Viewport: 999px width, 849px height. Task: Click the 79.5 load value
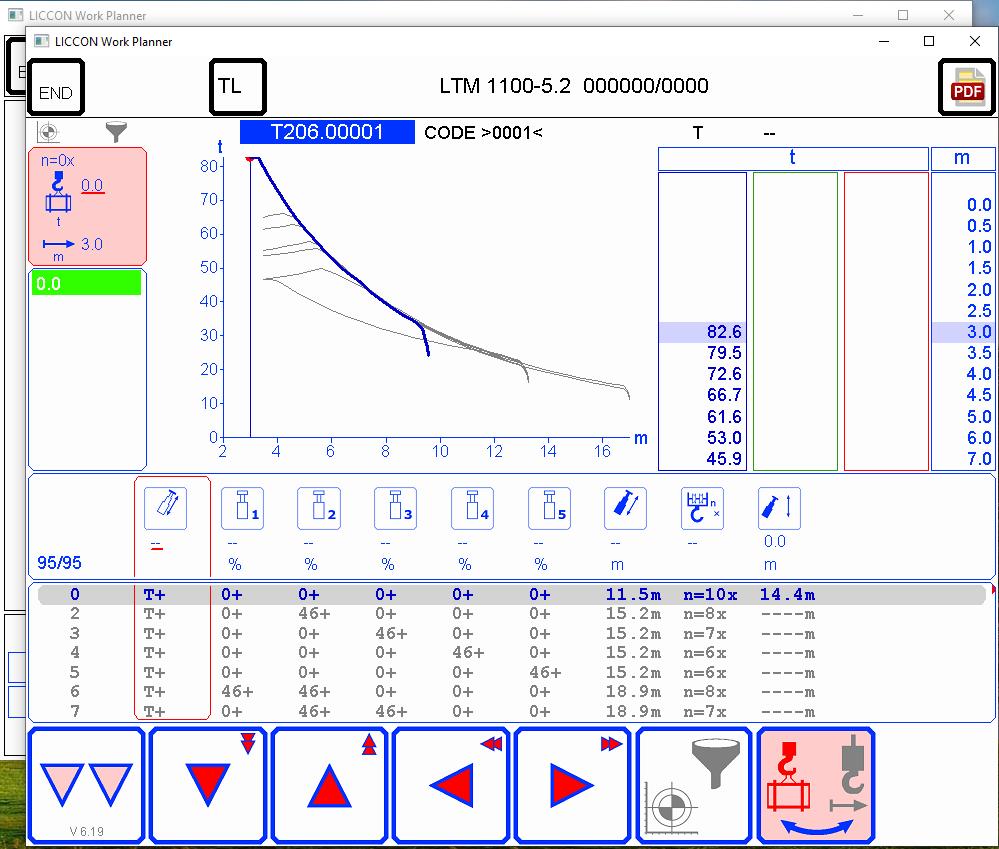[x=724, y=353]
